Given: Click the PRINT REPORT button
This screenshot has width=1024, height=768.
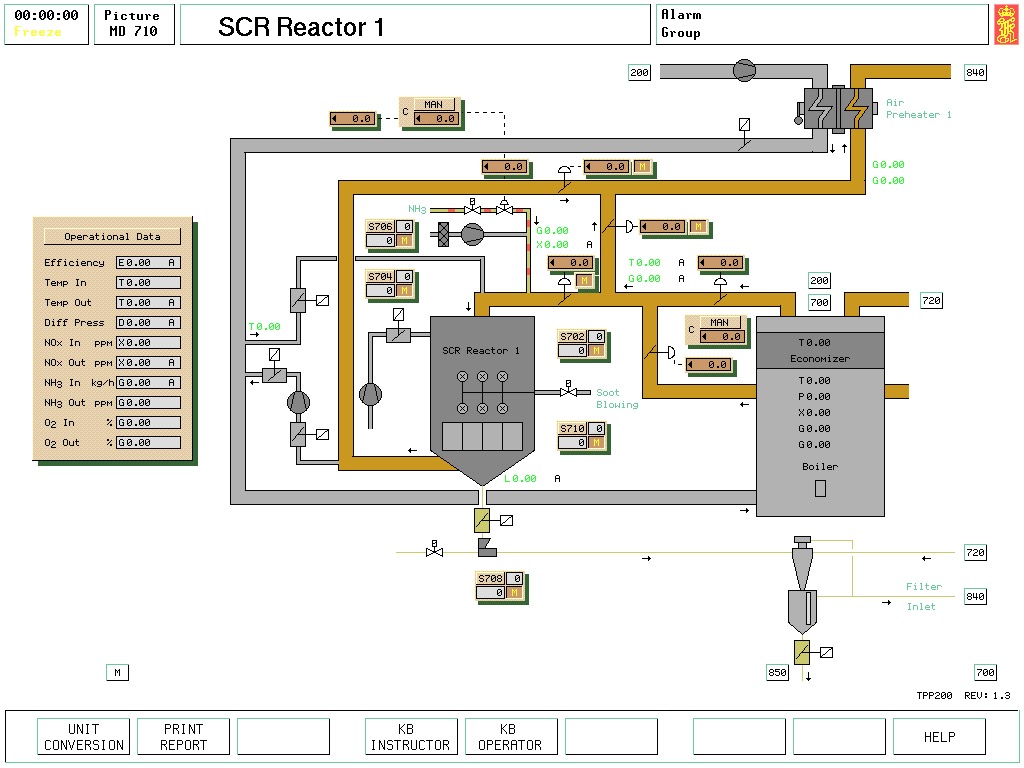Looking at the screenshot, I should pos(184,737).
